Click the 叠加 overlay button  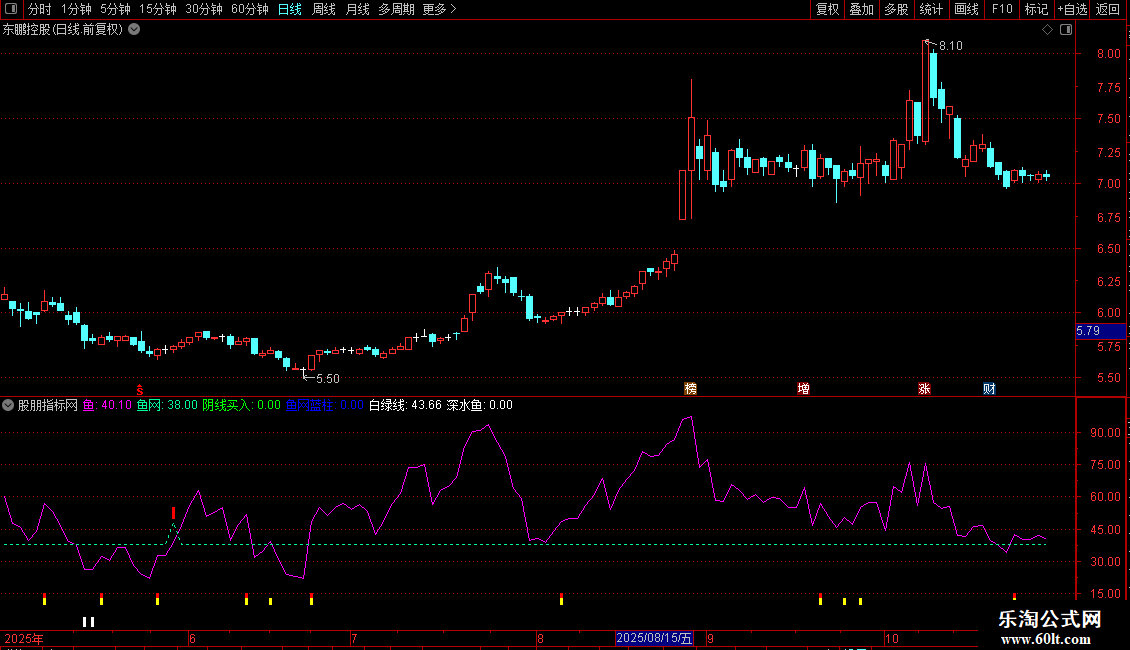[x=861, y=9]
